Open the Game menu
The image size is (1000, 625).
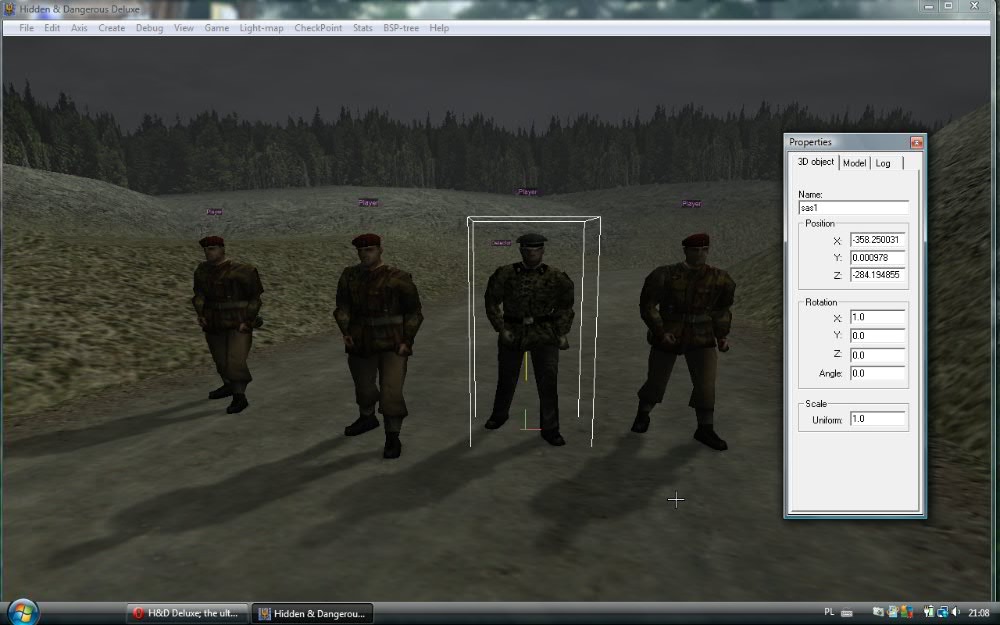tap(217, 28)
